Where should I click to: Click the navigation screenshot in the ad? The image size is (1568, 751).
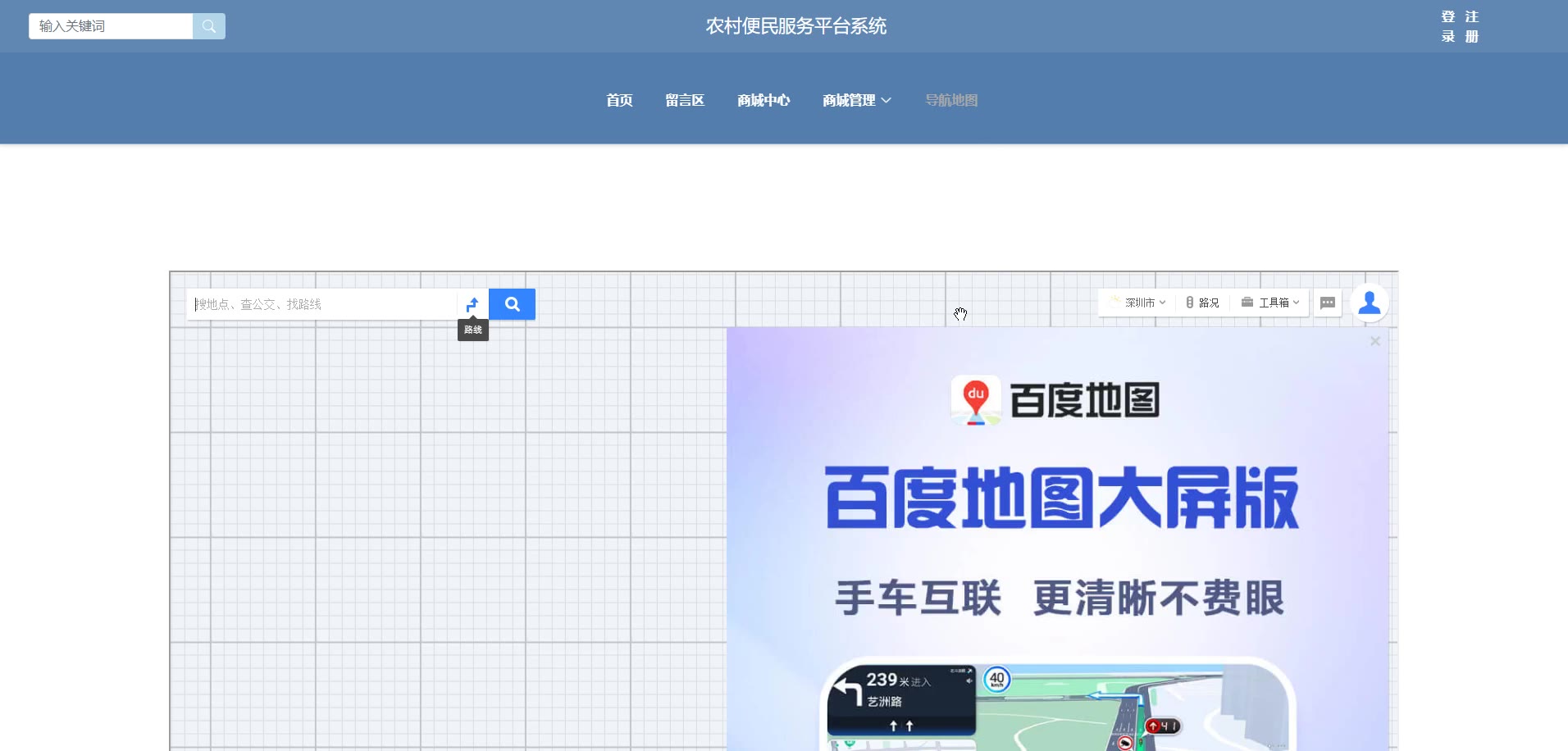pos(1058,704)
